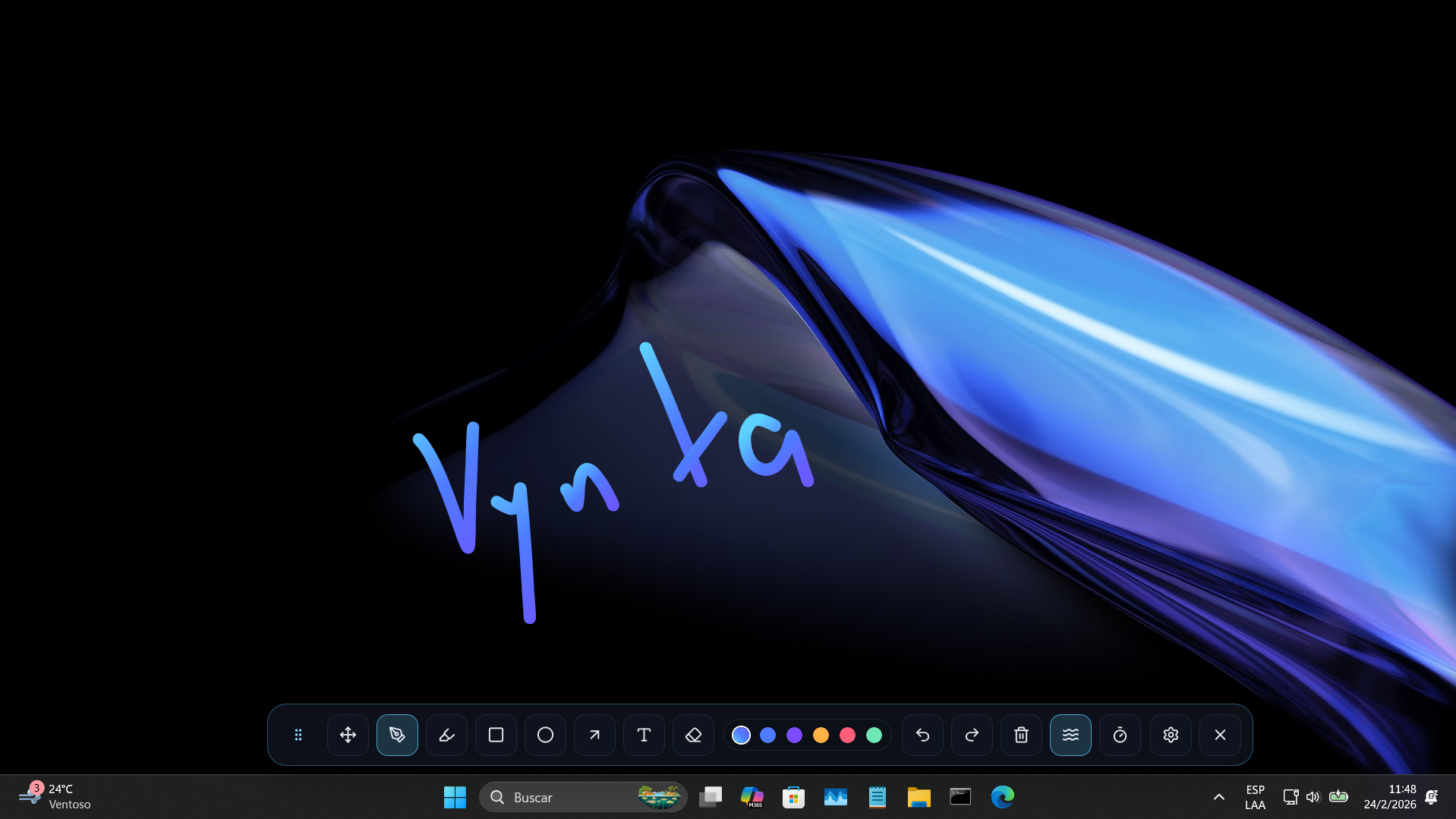Open the blue mountains app on taskbar
This screenshot has height=819, width=1456.
836,797
